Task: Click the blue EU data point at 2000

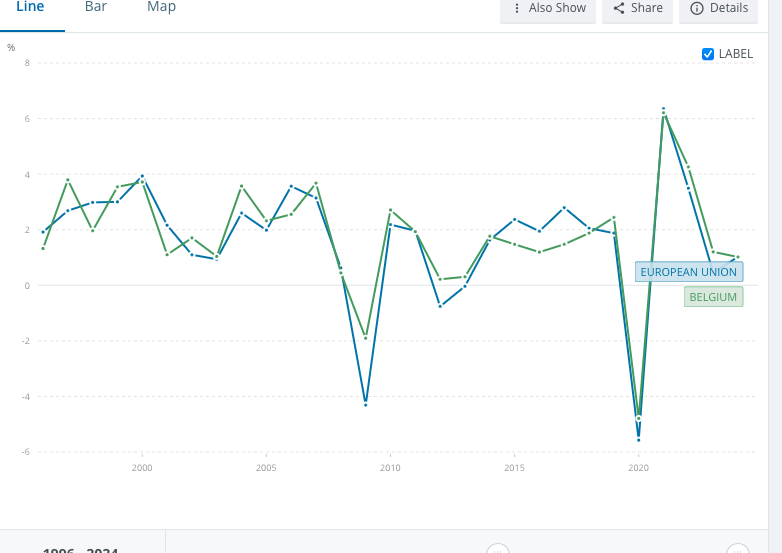Action: click(x=142, y=176)
